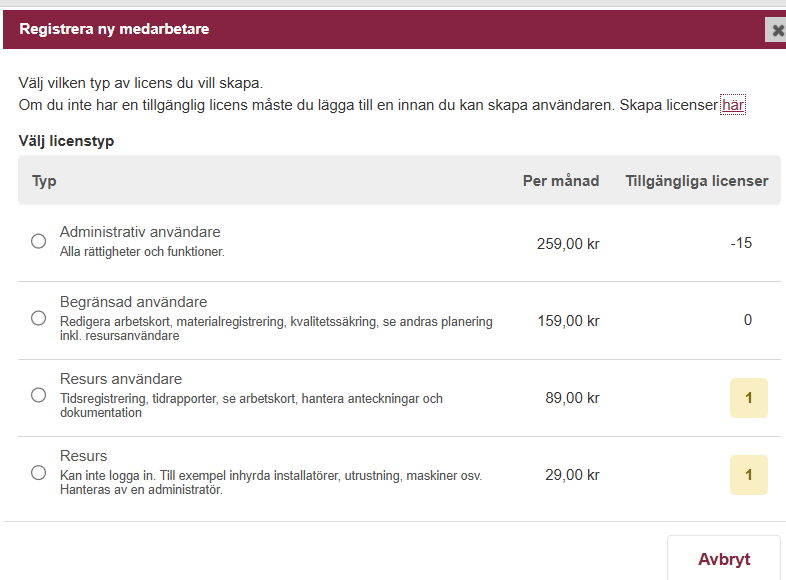This screenshot has width=786, height=580.
Task: Select the Administrativ användare radio button
Action: [38, 241]
